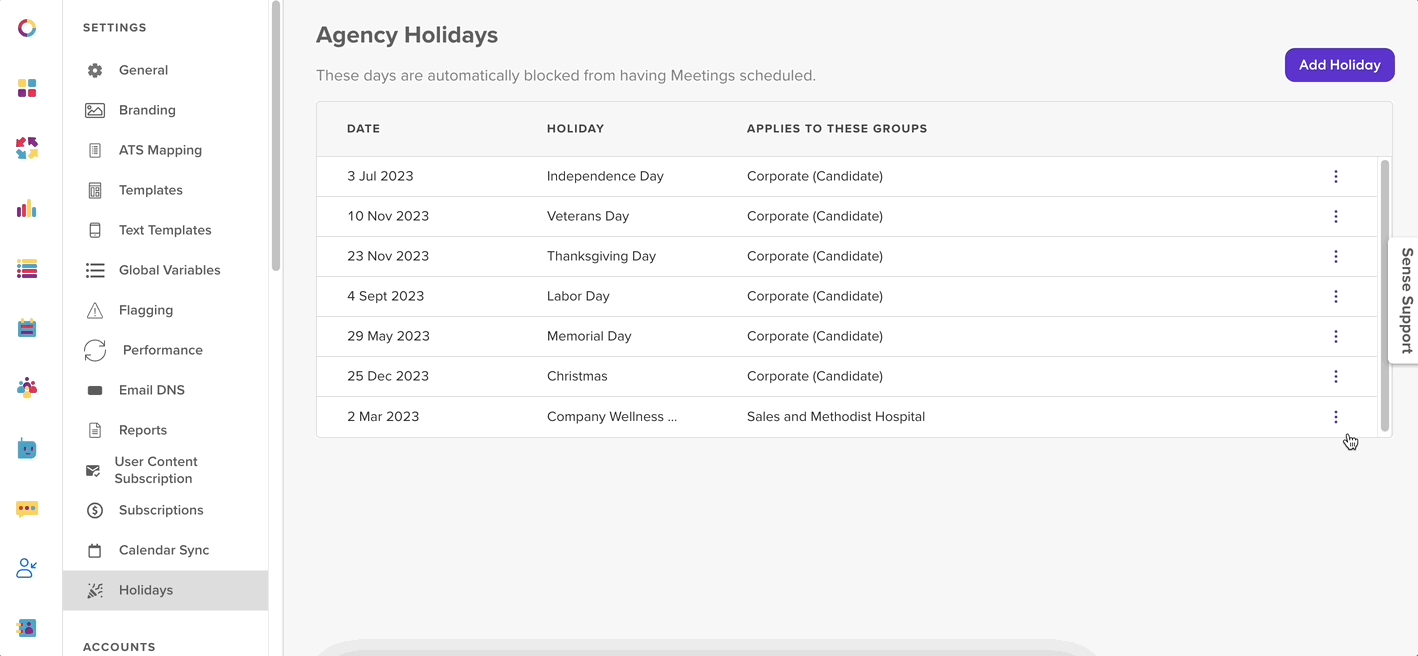Navigate to Reports settings
The height and width of the screenshot is (656, 1418).
pos(143,430)
